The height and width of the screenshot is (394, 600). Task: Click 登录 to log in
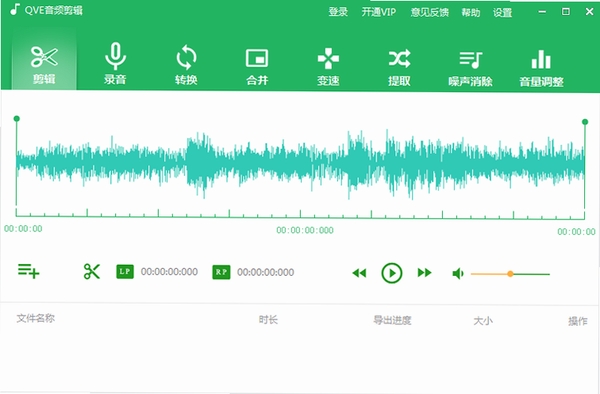[338, 12]
